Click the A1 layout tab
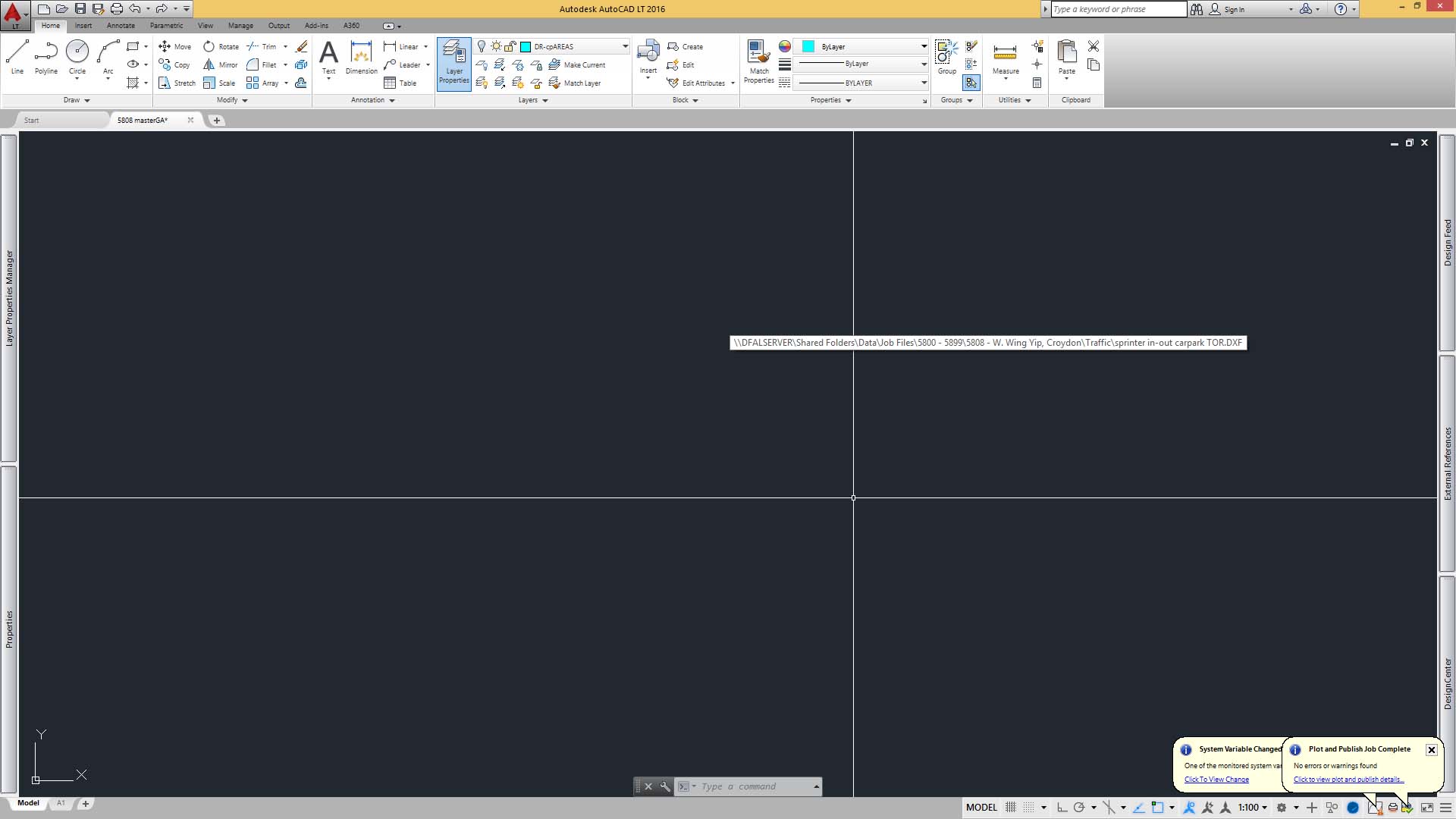 61,803
